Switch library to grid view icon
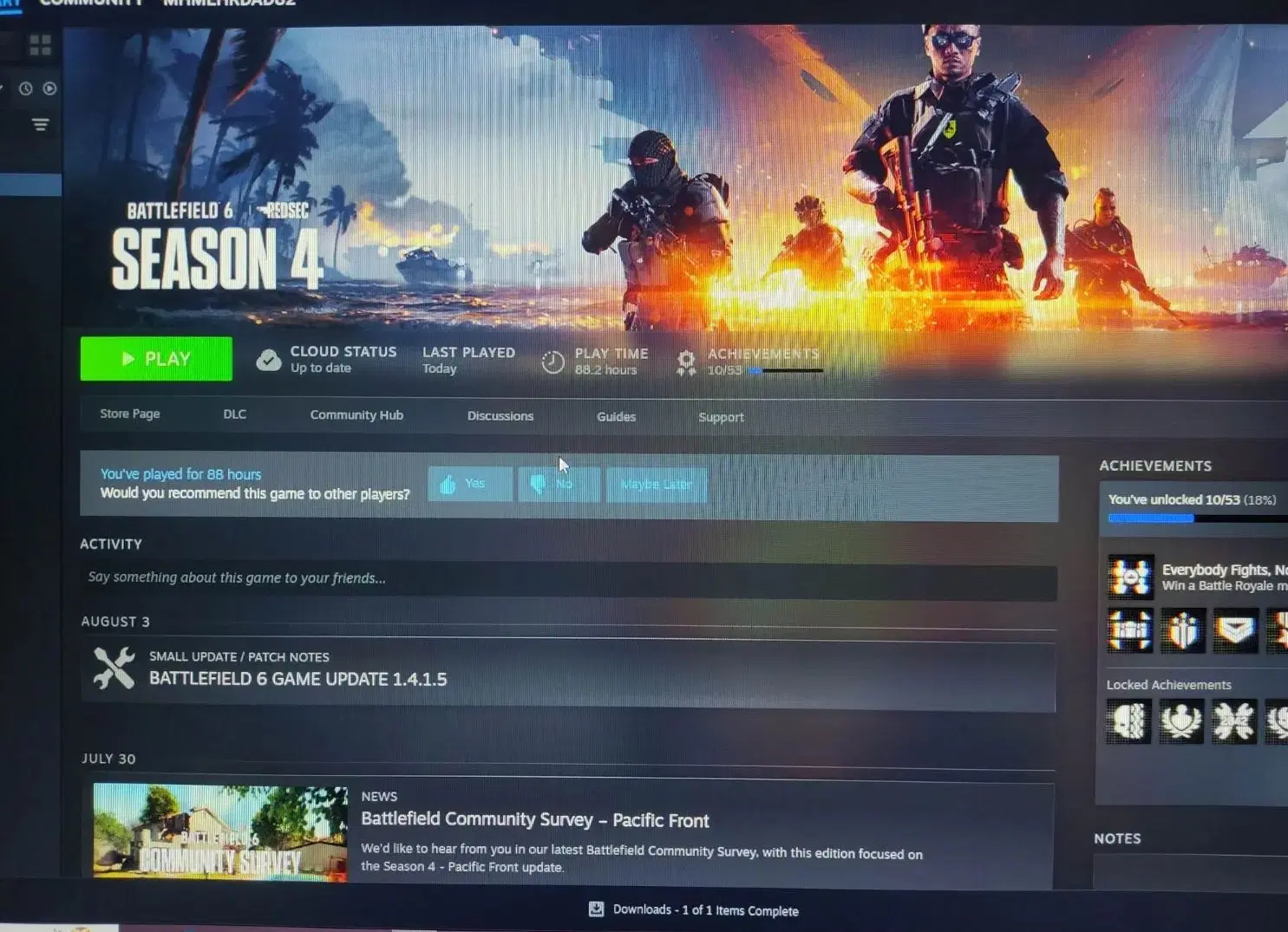Image resolution: width=1288 pixels, height=932 pixels. [x=40, y=45]
